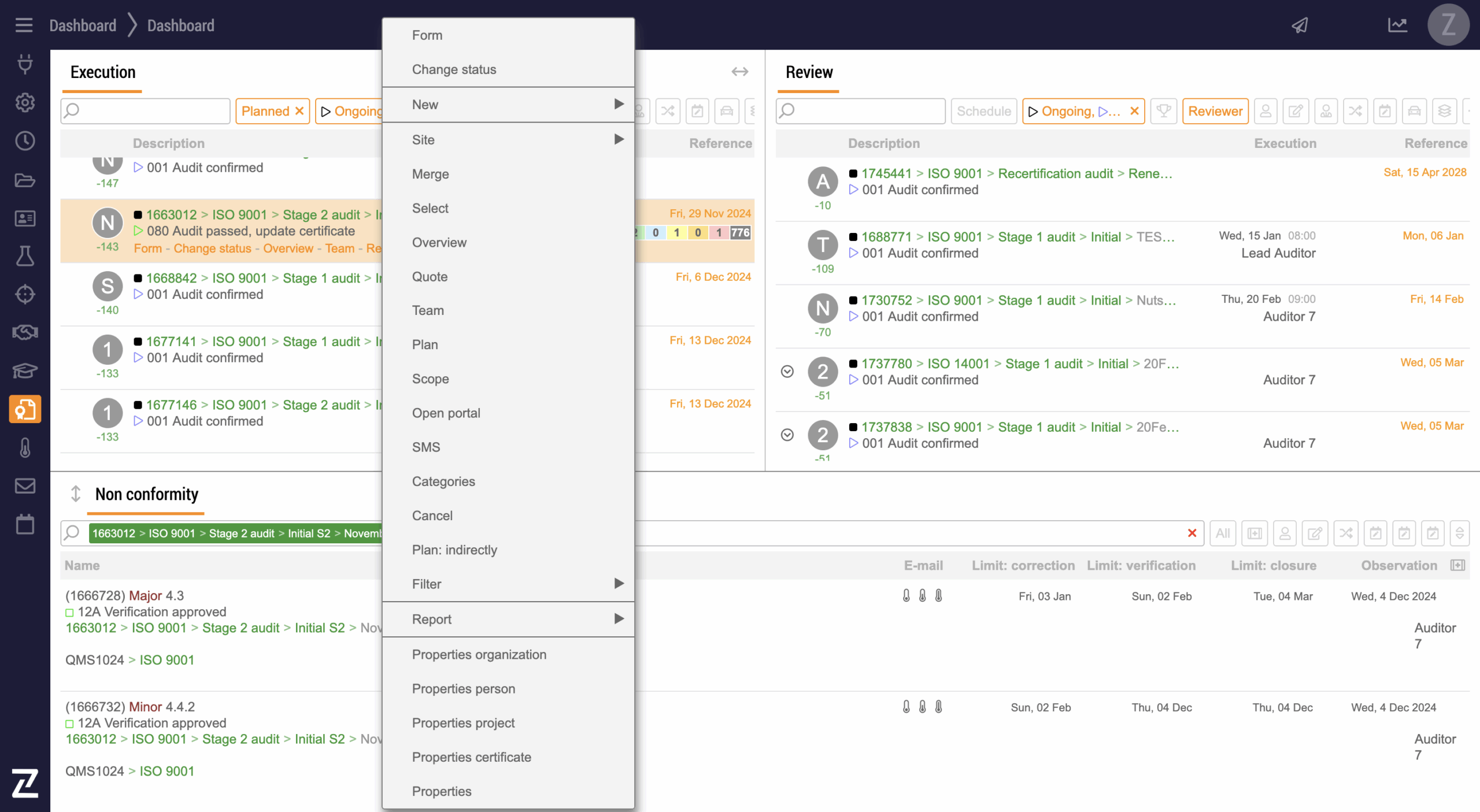Toggle the Reviewer filter in Review panel

[1215, 111]
